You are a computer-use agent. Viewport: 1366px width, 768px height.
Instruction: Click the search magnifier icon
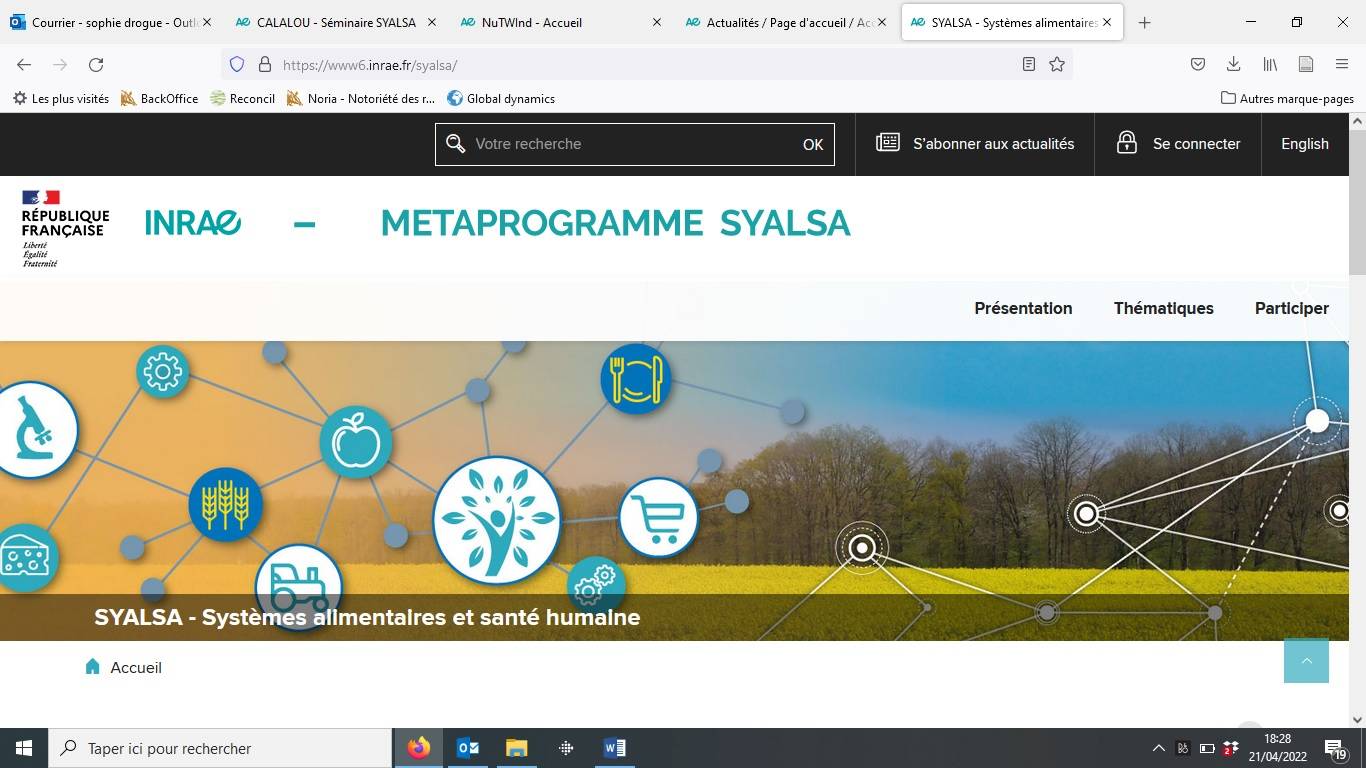coord(456,144)
